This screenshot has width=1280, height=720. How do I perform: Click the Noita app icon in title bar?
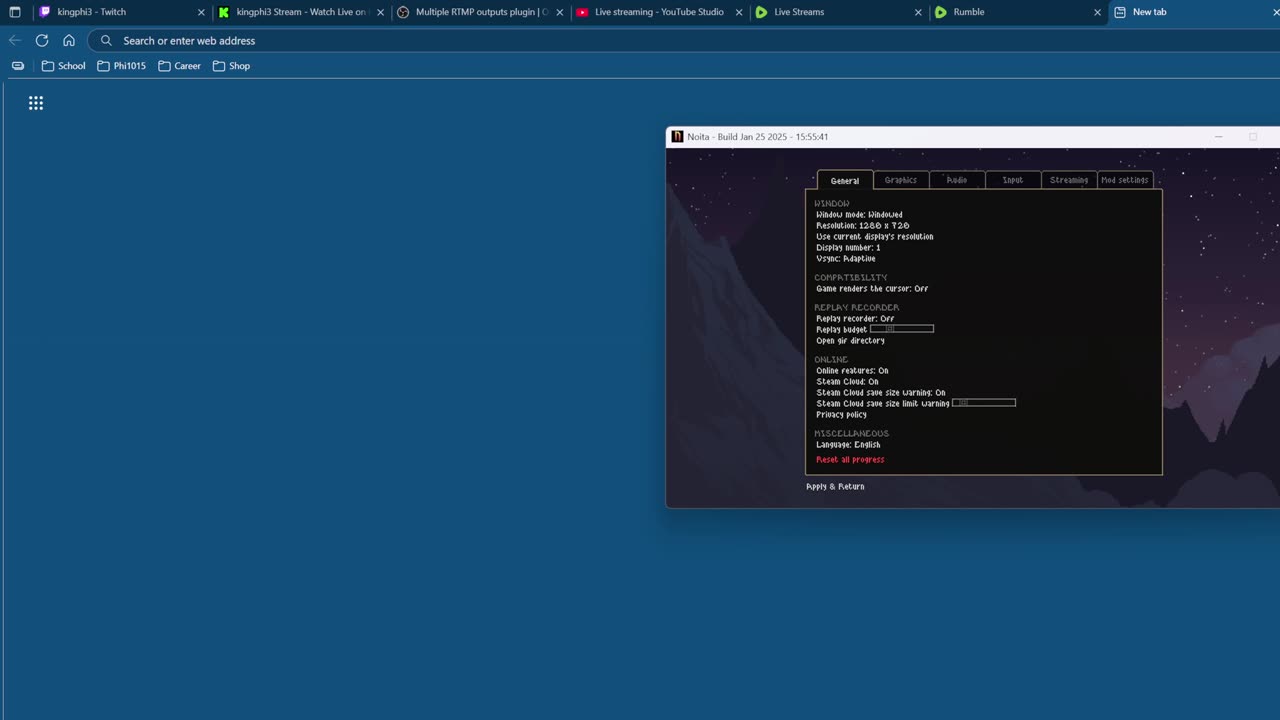(677, 137)
